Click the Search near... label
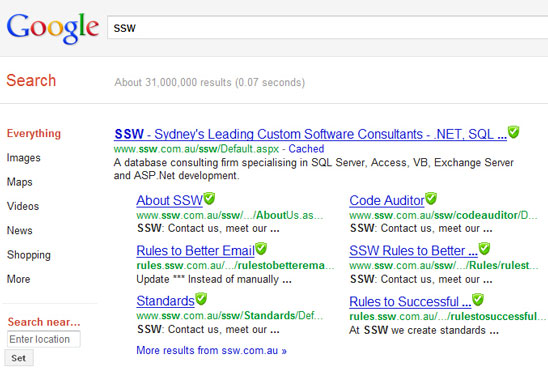The image size is (548, 370). coord(44,322)
